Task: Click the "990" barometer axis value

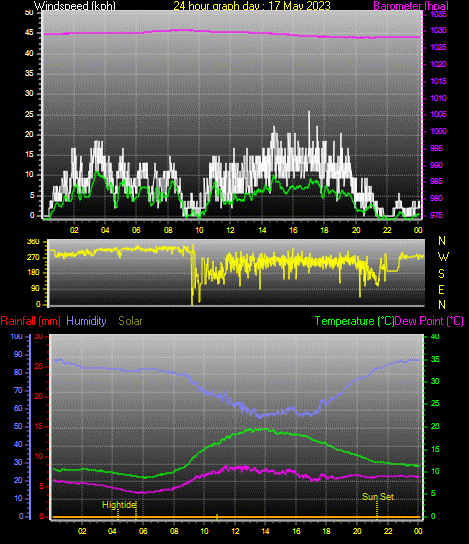Action: [436, 165]
